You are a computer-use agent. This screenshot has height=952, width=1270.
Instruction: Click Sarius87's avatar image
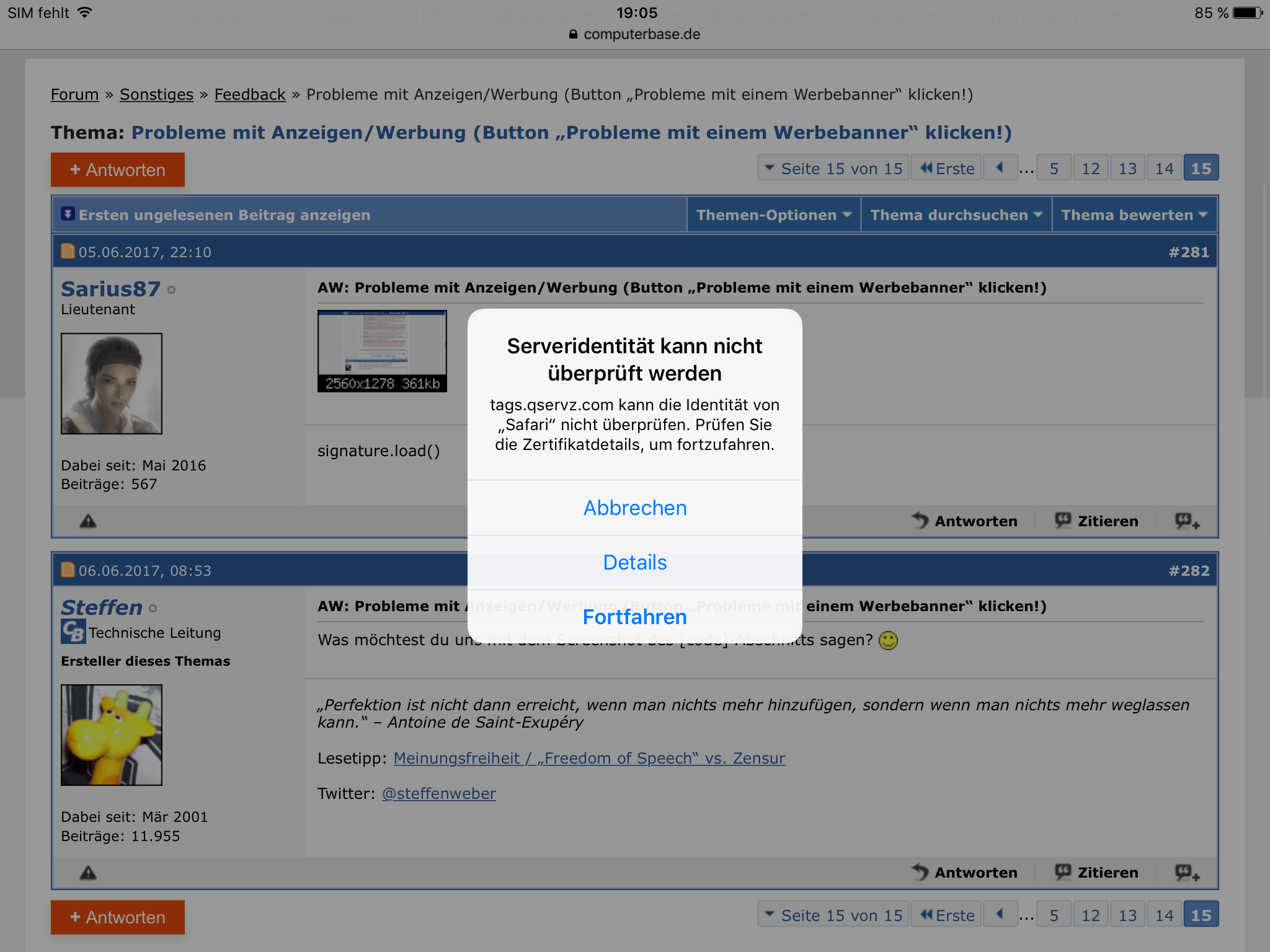[x=112, y=384]
